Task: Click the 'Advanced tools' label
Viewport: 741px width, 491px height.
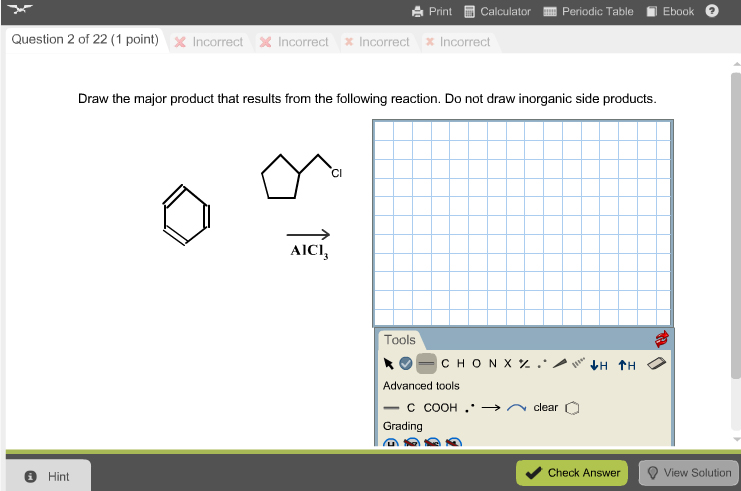Action: click(421, 386)
